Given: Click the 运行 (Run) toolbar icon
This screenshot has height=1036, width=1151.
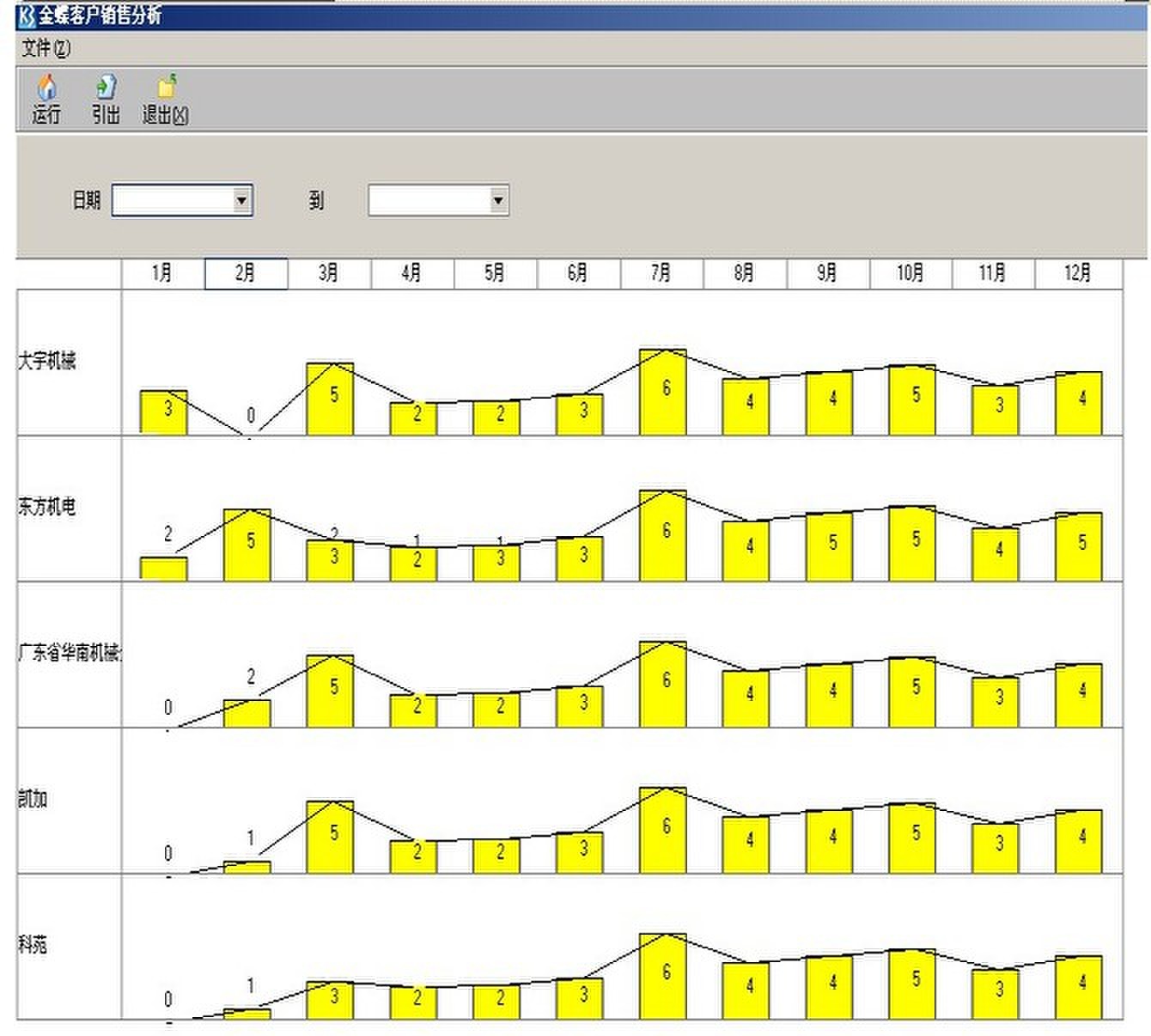Looking at the screenshot, I should click(46, 99).
